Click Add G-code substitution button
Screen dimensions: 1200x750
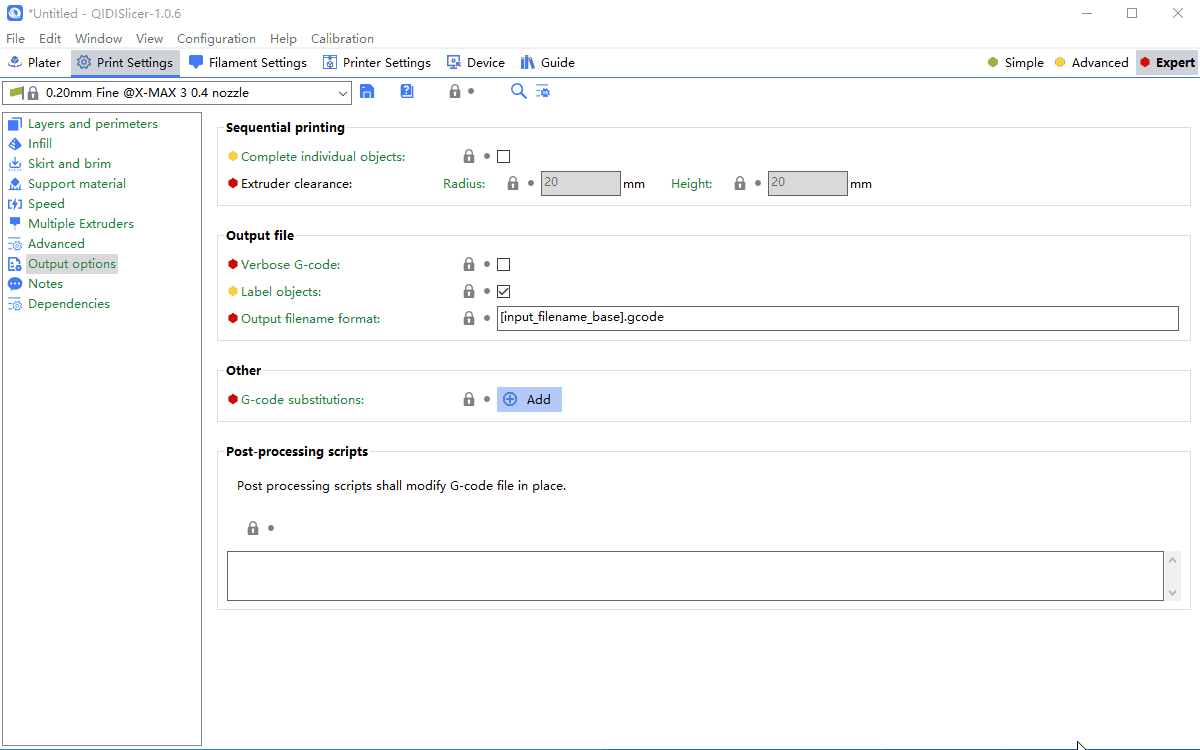pos(529,399)
